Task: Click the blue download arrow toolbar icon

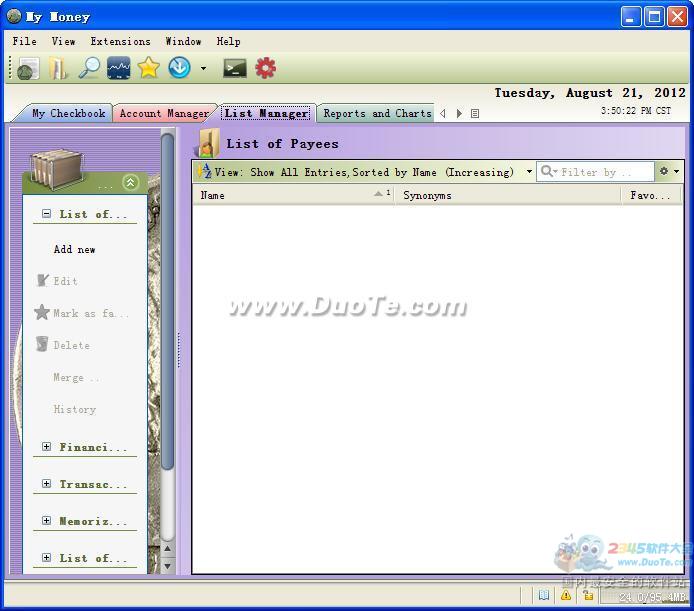Action: pos(179,68)
